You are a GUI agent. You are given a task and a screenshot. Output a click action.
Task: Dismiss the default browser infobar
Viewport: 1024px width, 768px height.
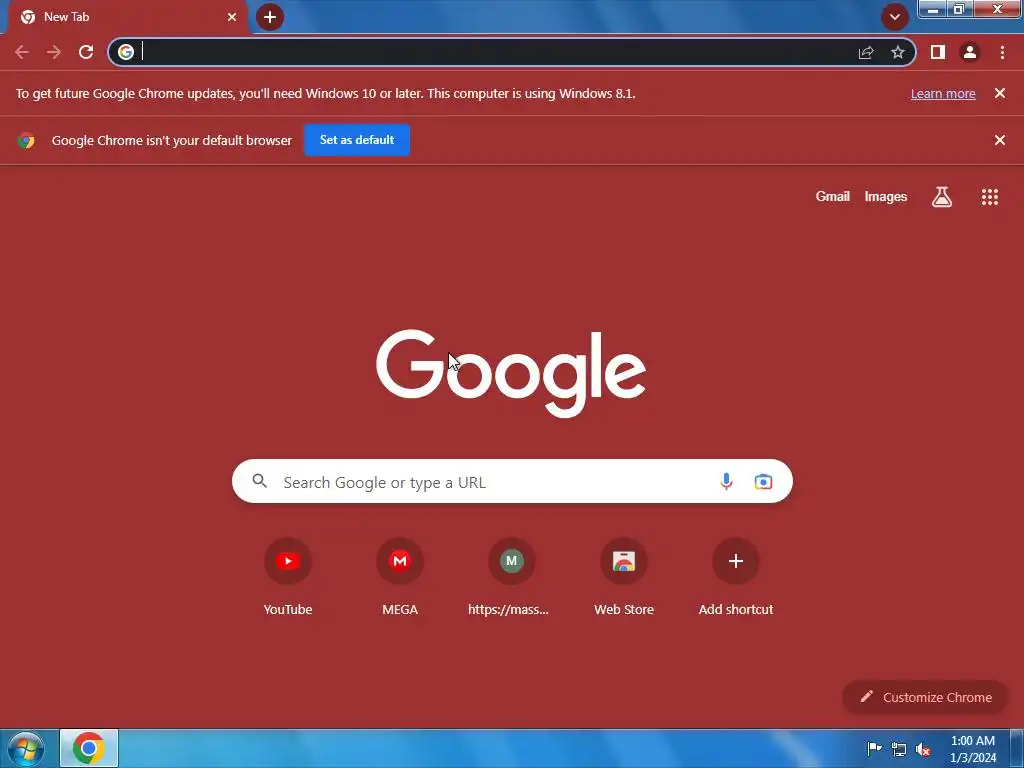[1000, 140]
